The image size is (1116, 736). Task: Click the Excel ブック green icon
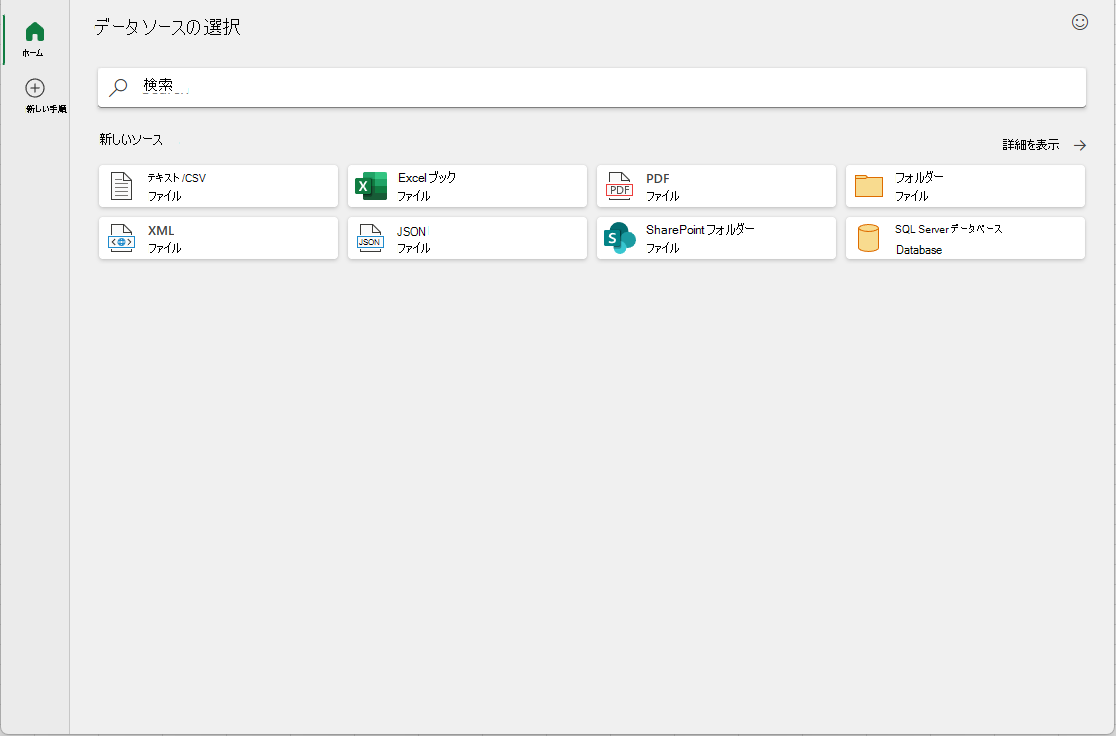pyautogui.click(x=371, y=186)
